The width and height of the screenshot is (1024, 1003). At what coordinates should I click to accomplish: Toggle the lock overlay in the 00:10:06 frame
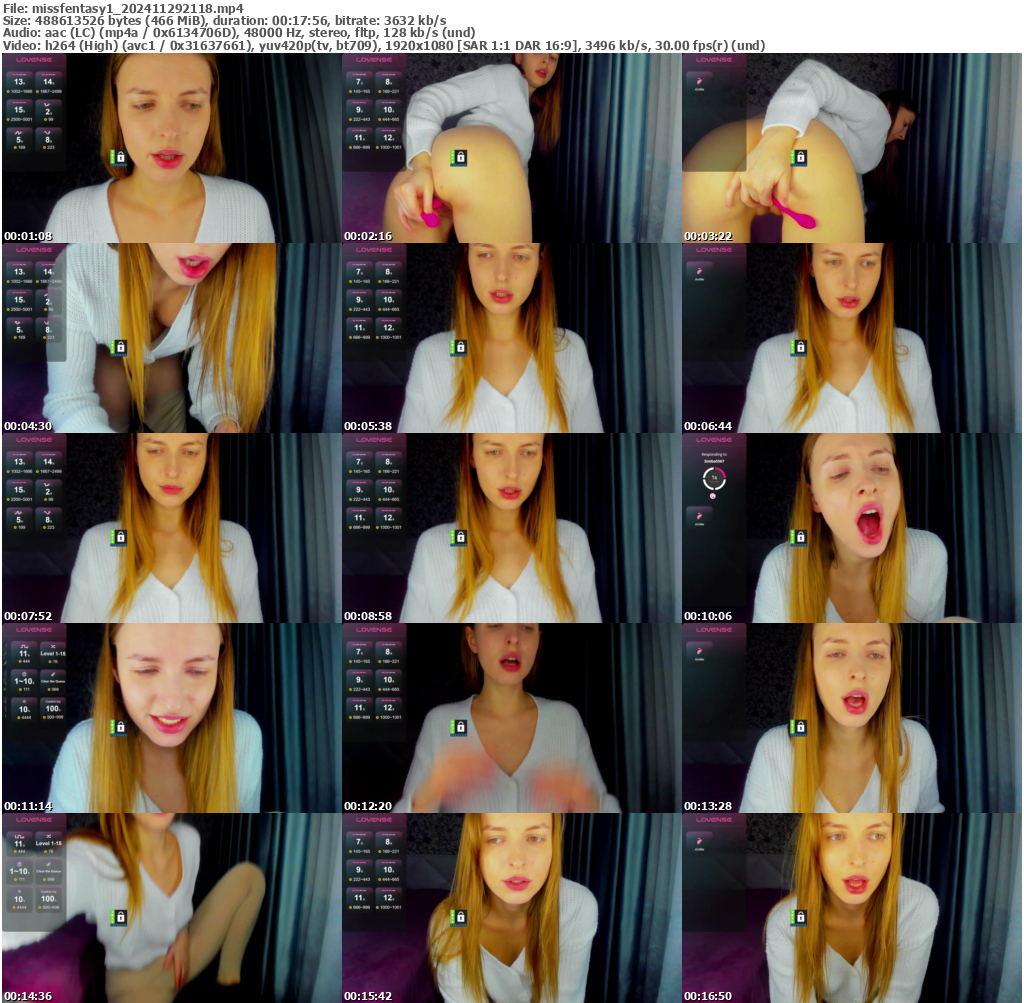click(800, 538)
